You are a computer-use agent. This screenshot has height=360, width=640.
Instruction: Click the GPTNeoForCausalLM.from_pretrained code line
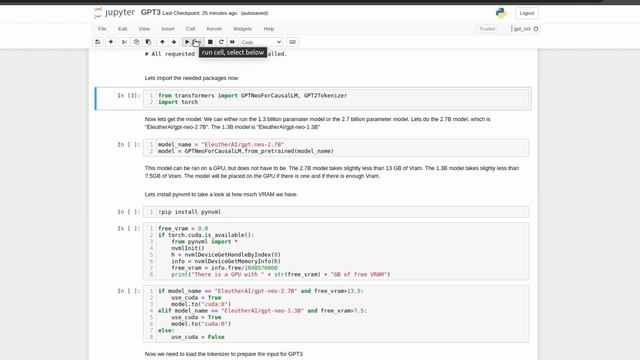click(246, 151)
